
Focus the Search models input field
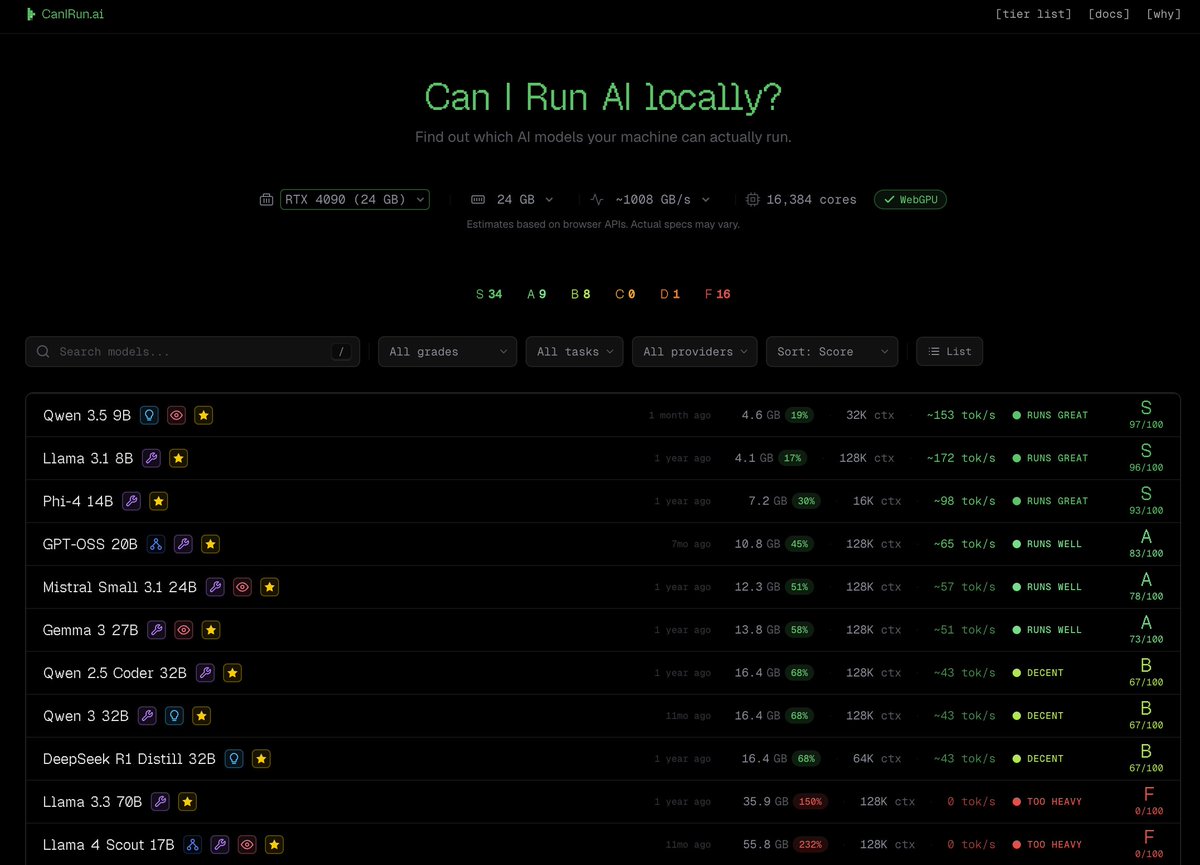click(x=192, y=352)
